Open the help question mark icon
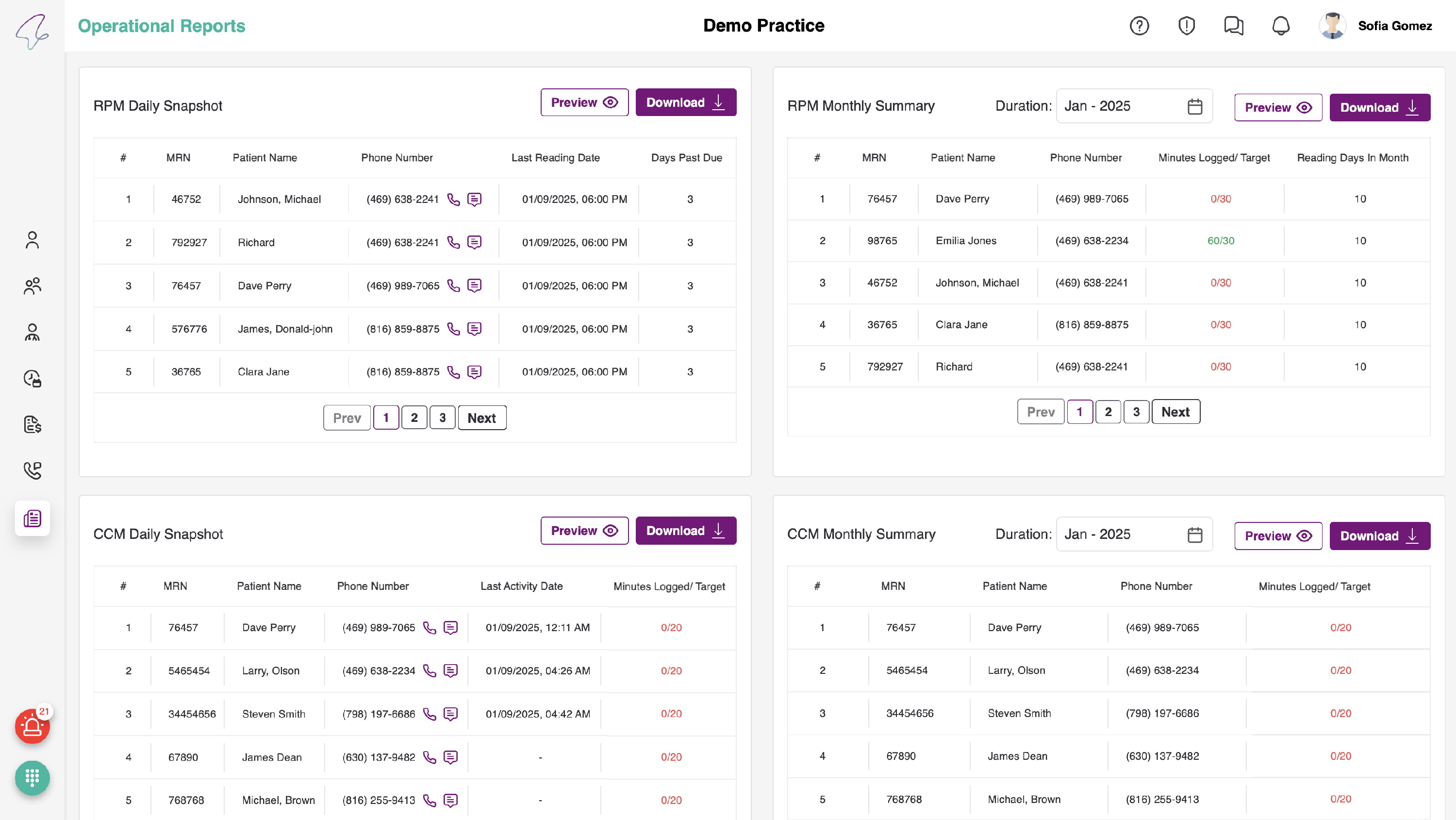This screenshot has width=1456, height=820. (x=1139, y=26)
